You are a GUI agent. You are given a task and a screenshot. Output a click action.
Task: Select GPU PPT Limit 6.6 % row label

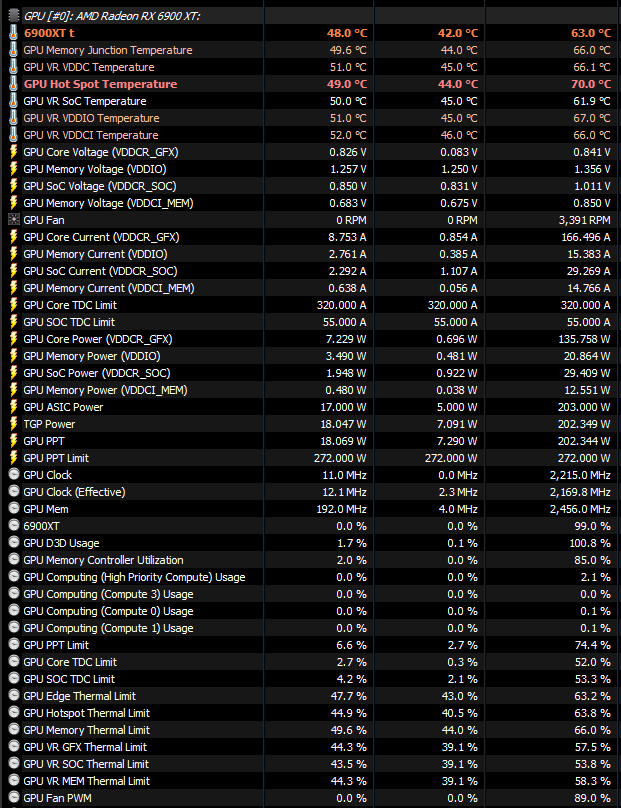click(x=56, y=645)
